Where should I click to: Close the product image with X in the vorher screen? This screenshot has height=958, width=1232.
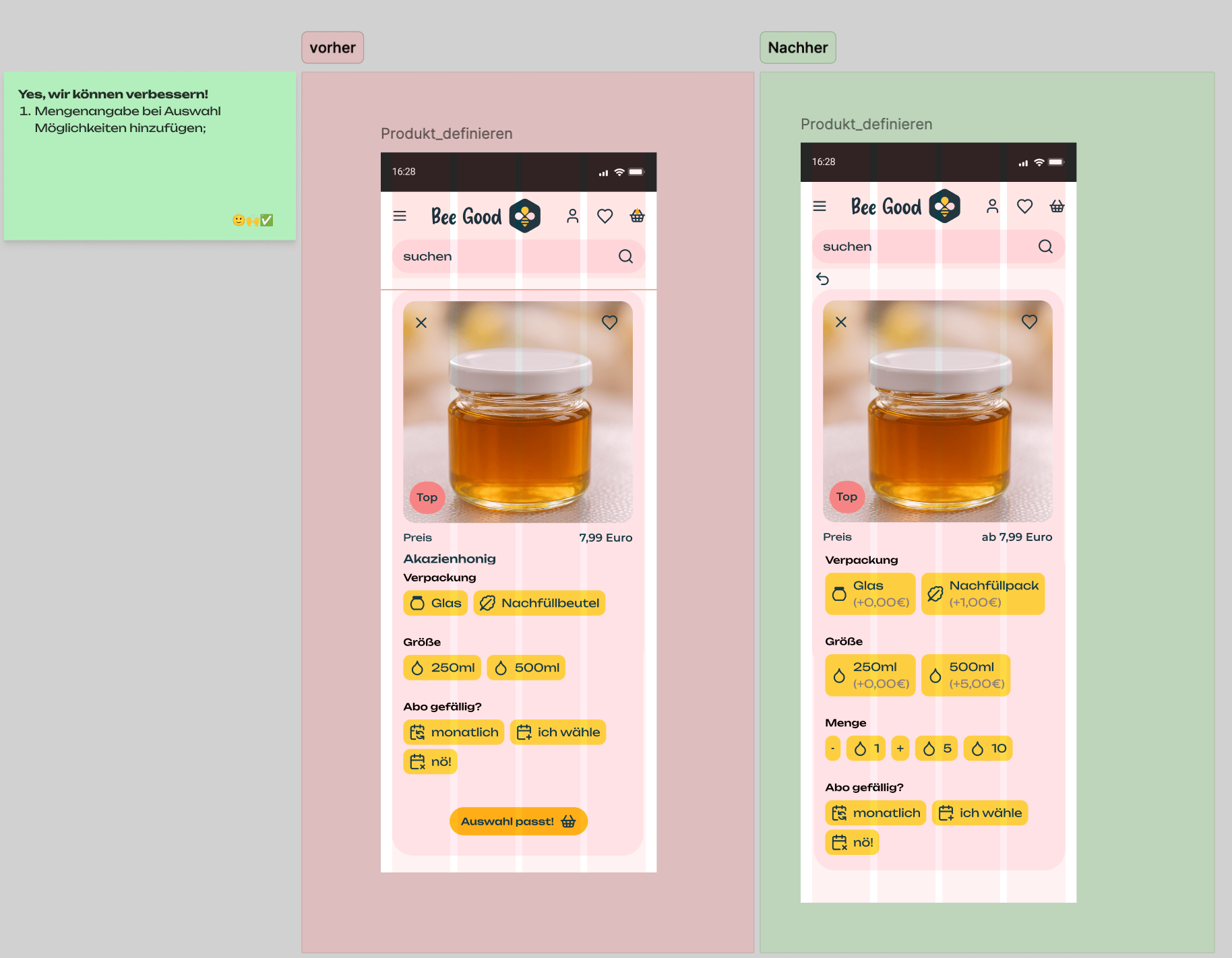pyautogui.click(x=421, y=323)
